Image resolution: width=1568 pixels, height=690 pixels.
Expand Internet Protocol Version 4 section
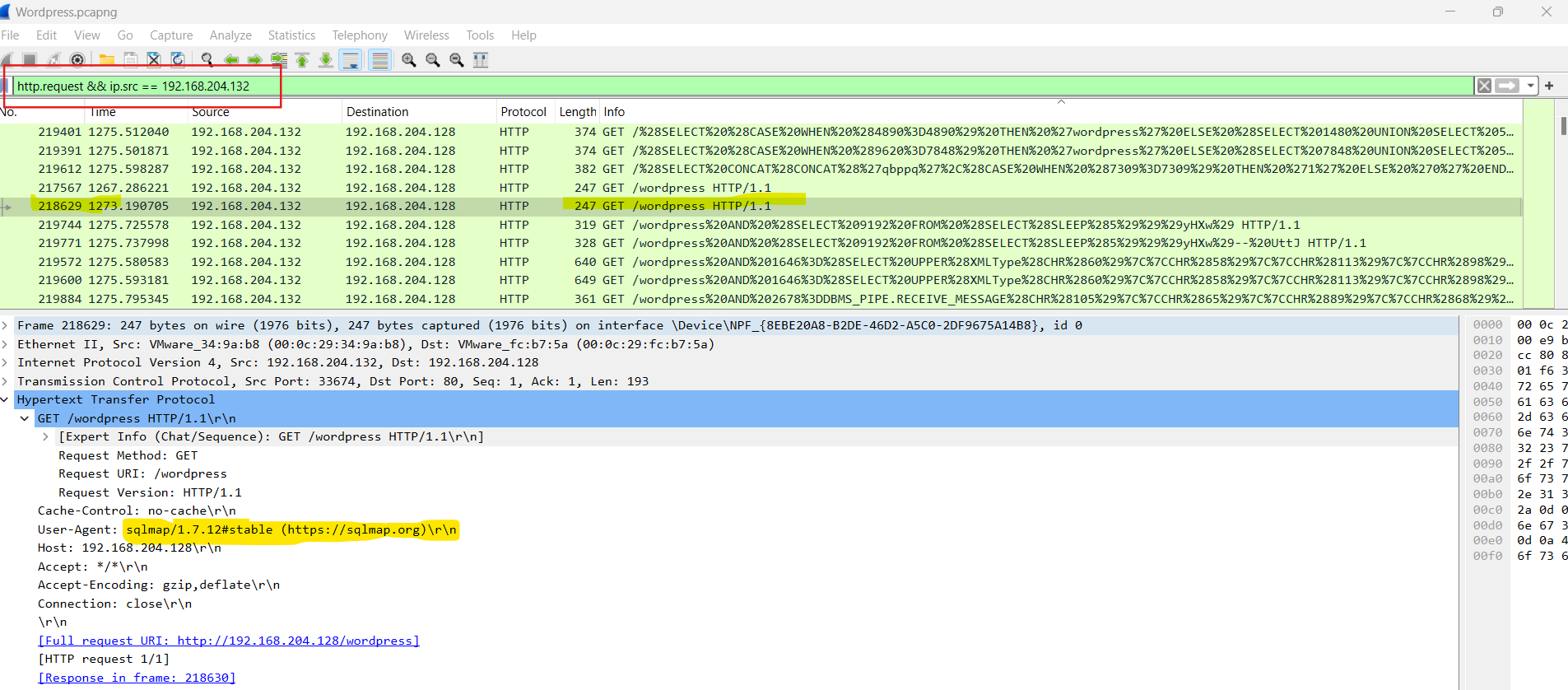tap(5, 362)
